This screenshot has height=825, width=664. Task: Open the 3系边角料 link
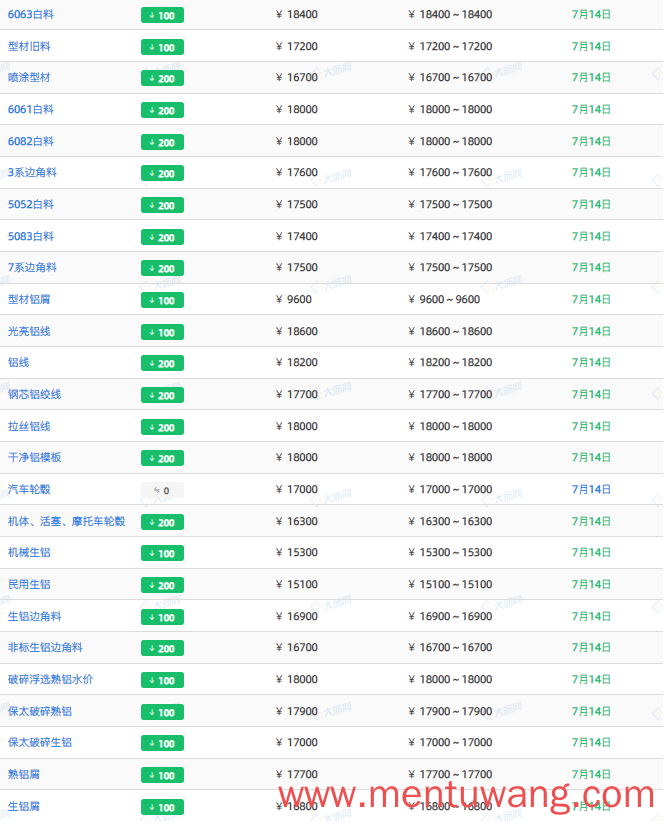coord(32,173)
